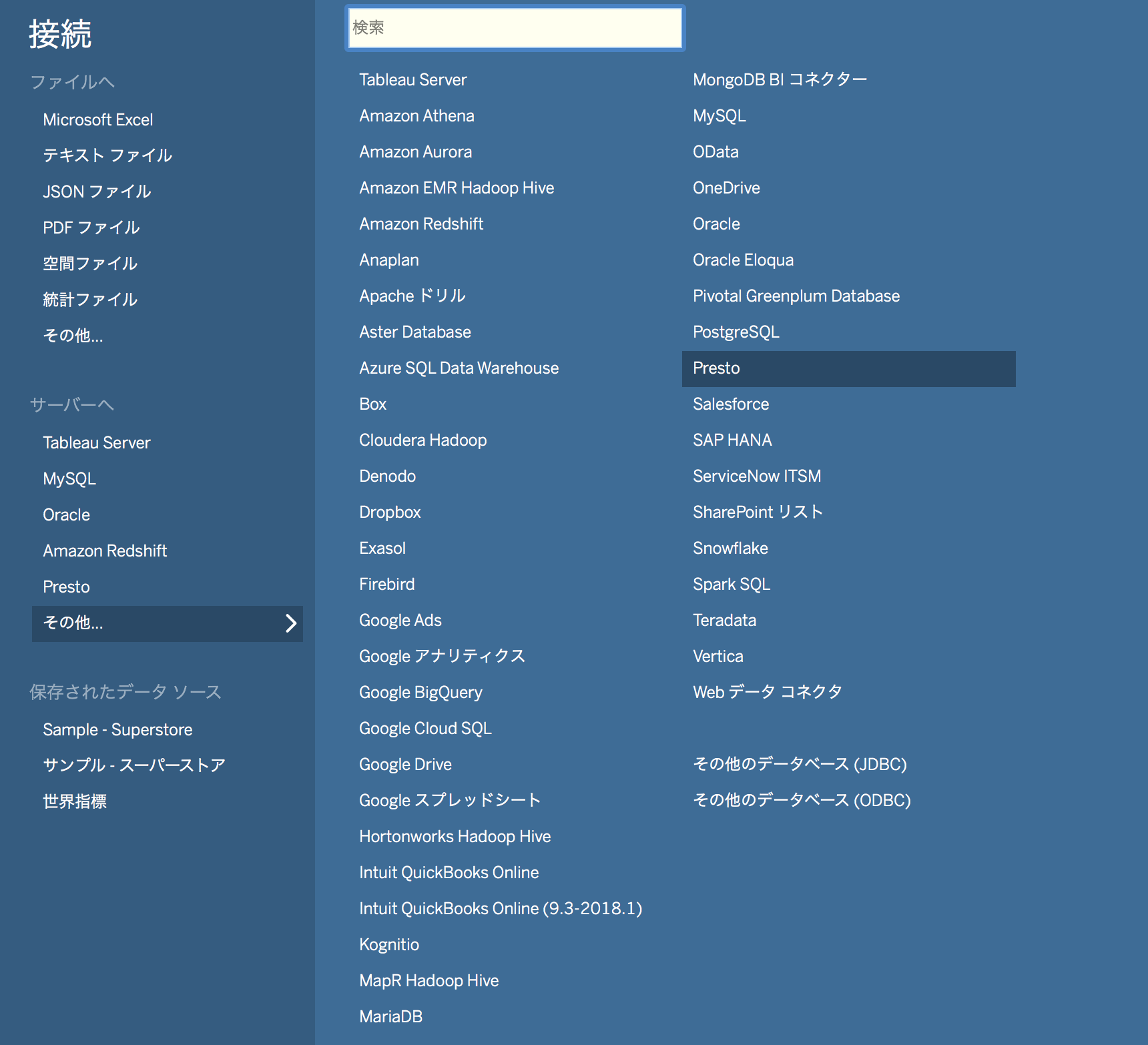
Task: Select Google BigQuery connector
Action: [420, 693]
